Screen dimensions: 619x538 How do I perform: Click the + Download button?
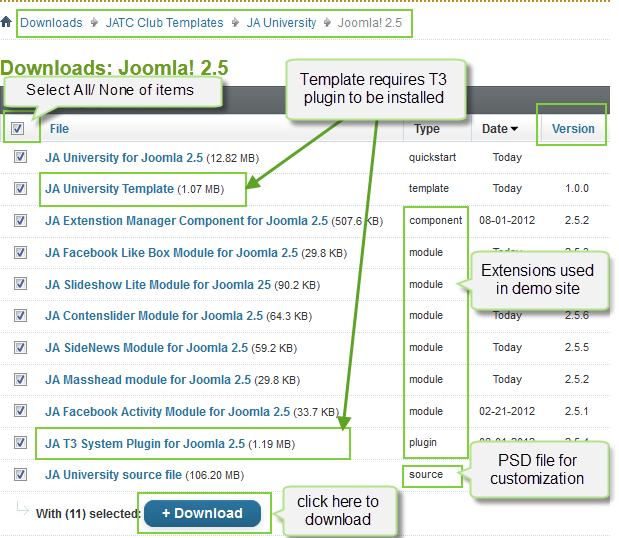click(x=203, y=513)
